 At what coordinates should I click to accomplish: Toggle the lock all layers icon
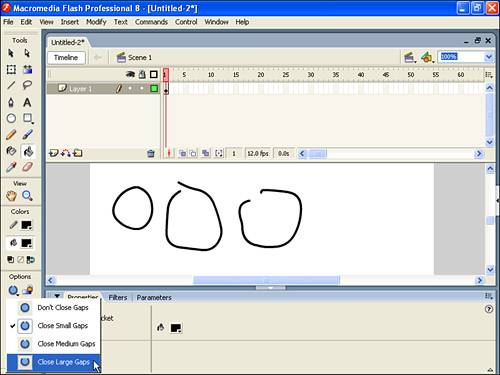coord(142,74)
